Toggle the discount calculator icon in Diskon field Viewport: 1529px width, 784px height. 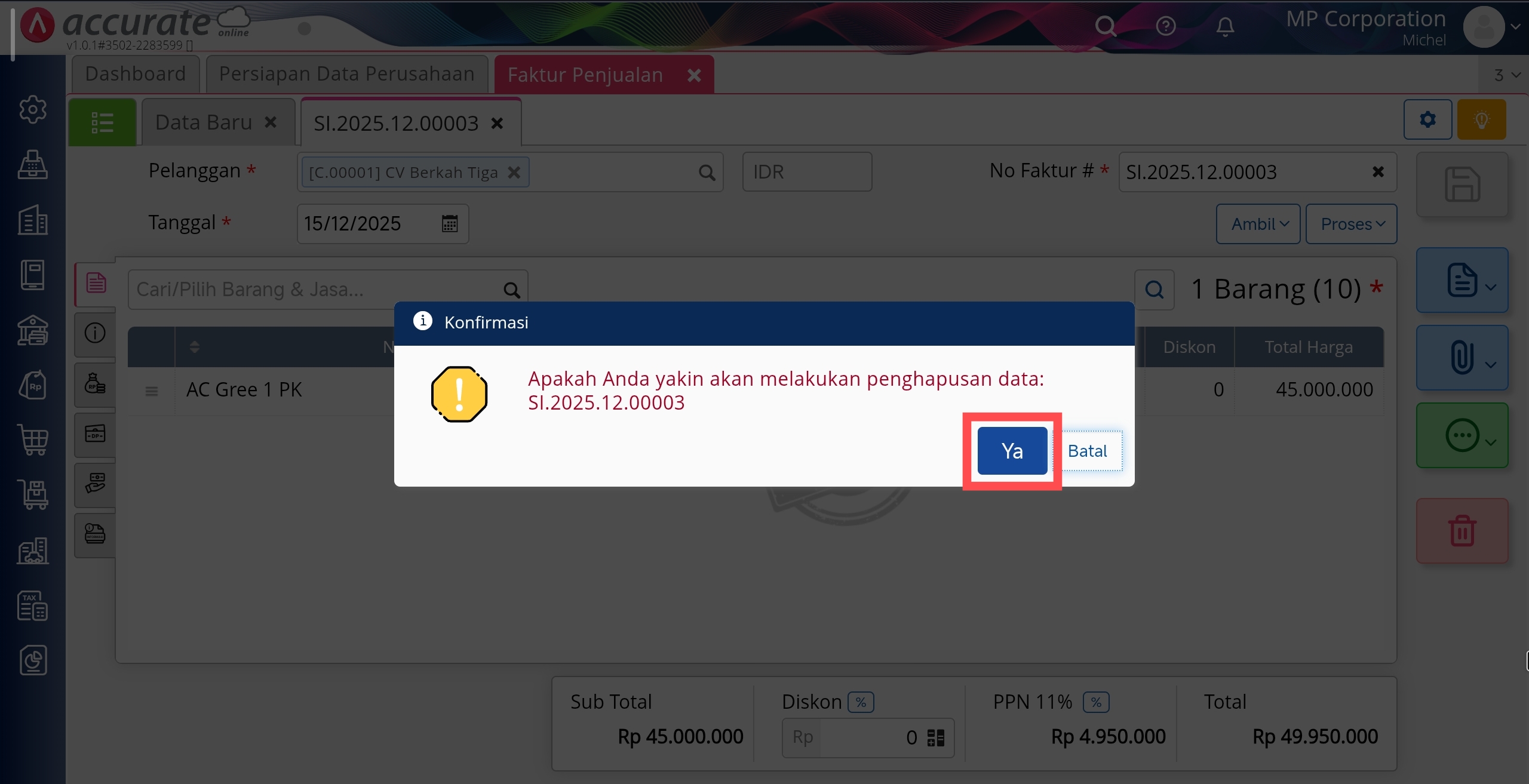(x=935, y=738)
